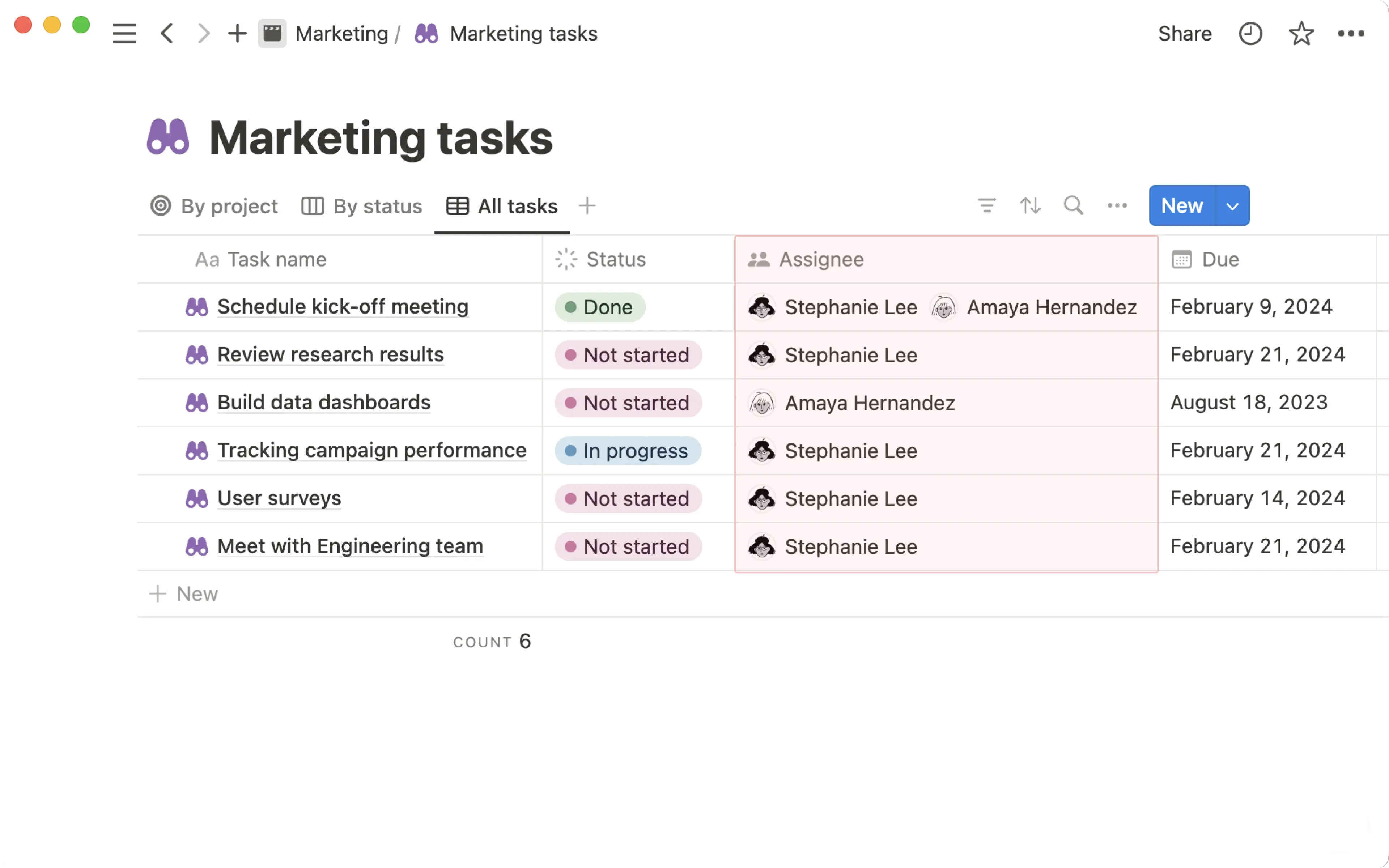Open the page history clock icon
The image size is (1389, 868).
pyautogui.click(x=1250, y=33)
